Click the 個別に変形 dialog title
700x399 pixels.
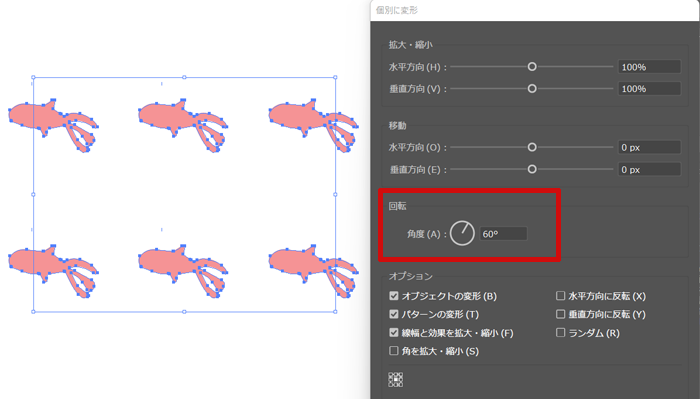[x=397, y=10]
